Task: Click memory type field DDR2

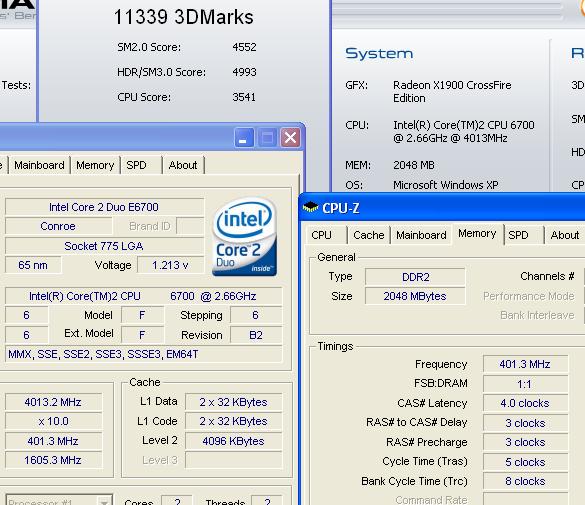Action: tap(415, 277)
